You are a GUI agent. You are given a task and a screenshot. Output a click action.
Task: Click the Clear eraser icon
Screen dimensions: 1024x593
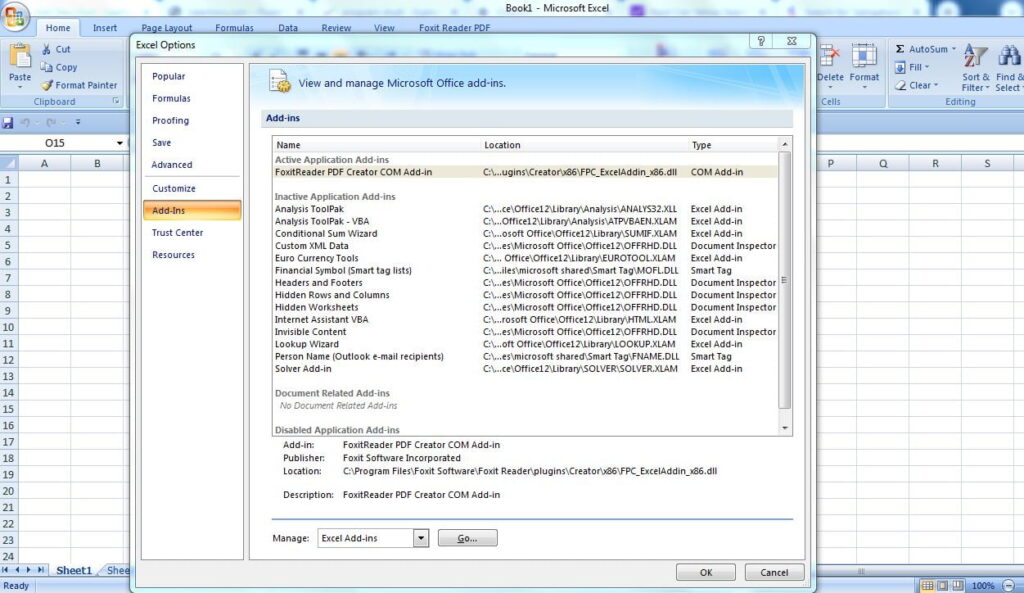901,85
